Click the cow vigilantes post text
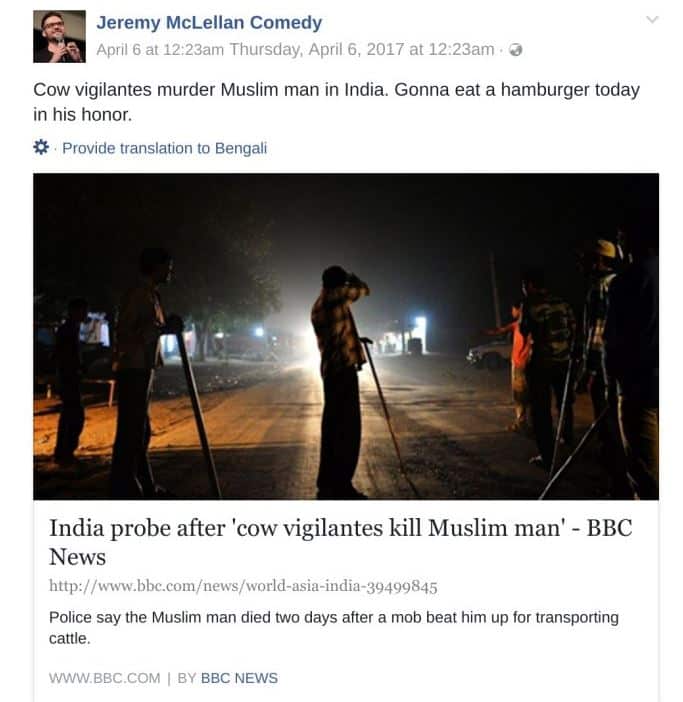This screenshot has height=702, width=683. click(336, 102)
